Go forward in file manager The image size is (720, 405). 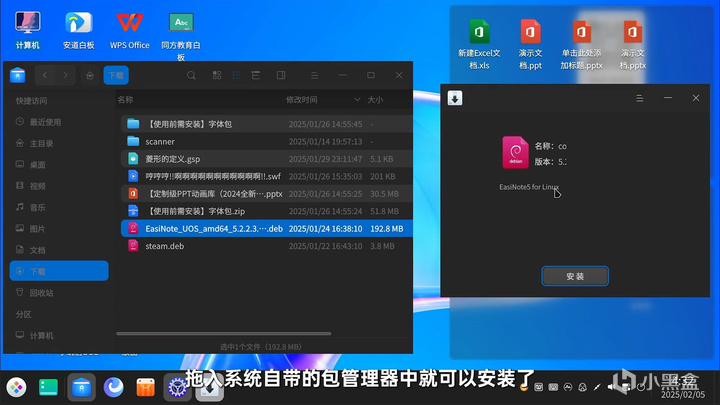tap(65, 75)
